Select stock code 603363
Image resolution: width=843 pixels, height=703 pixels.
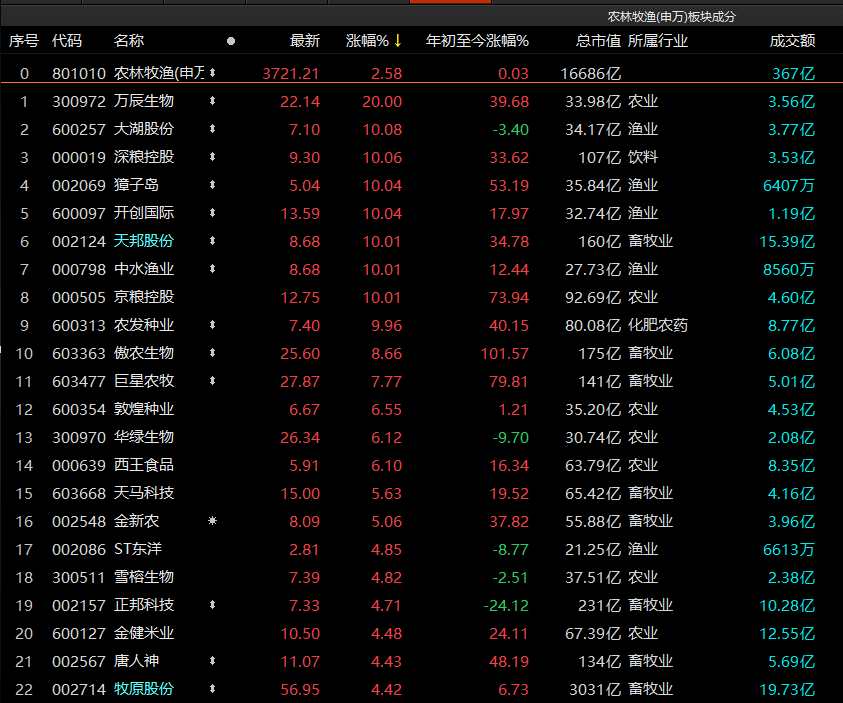click(x=78, y=353)
